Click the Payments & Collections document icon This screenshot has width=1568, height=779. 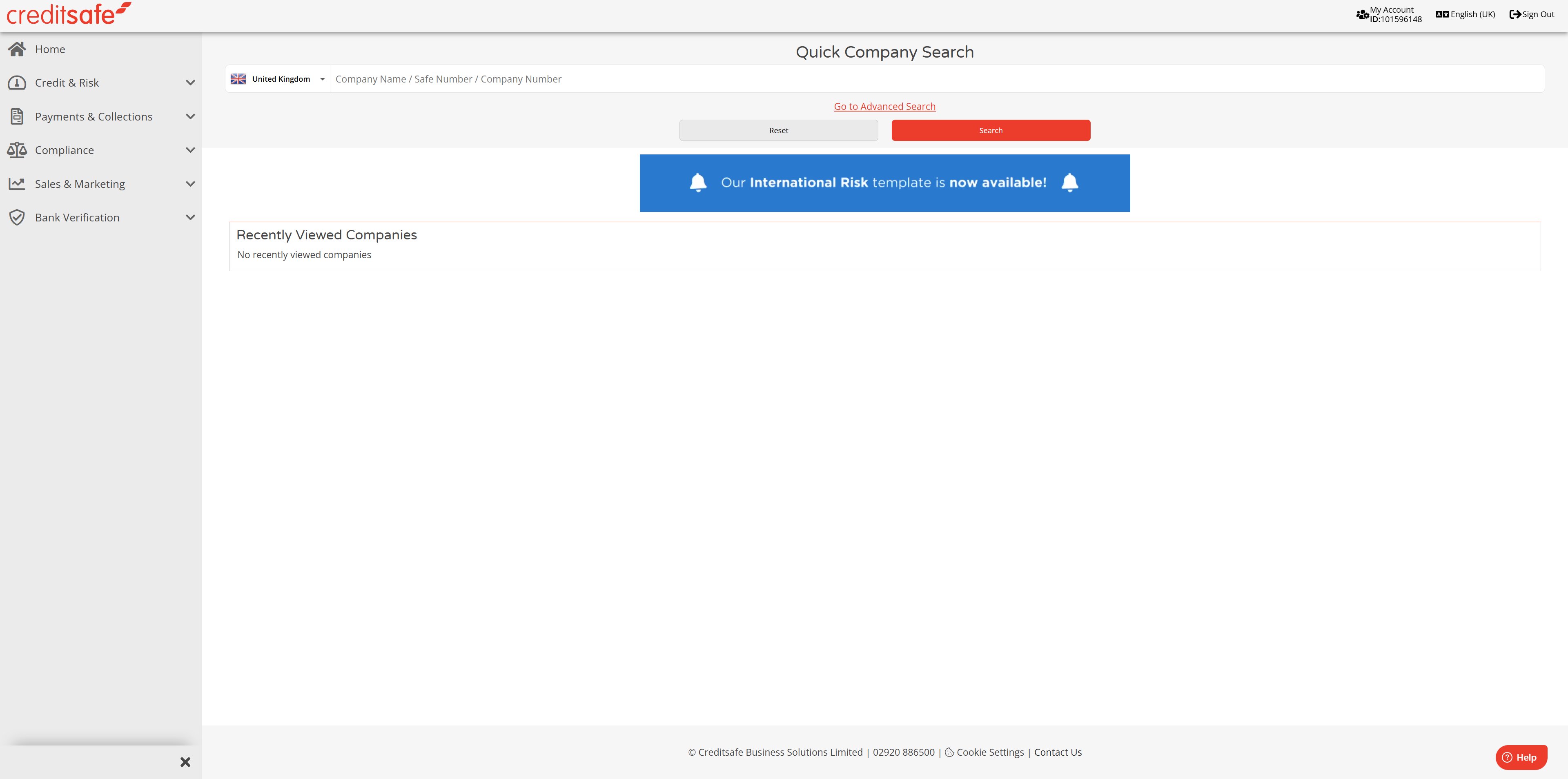tap(17, 116)
